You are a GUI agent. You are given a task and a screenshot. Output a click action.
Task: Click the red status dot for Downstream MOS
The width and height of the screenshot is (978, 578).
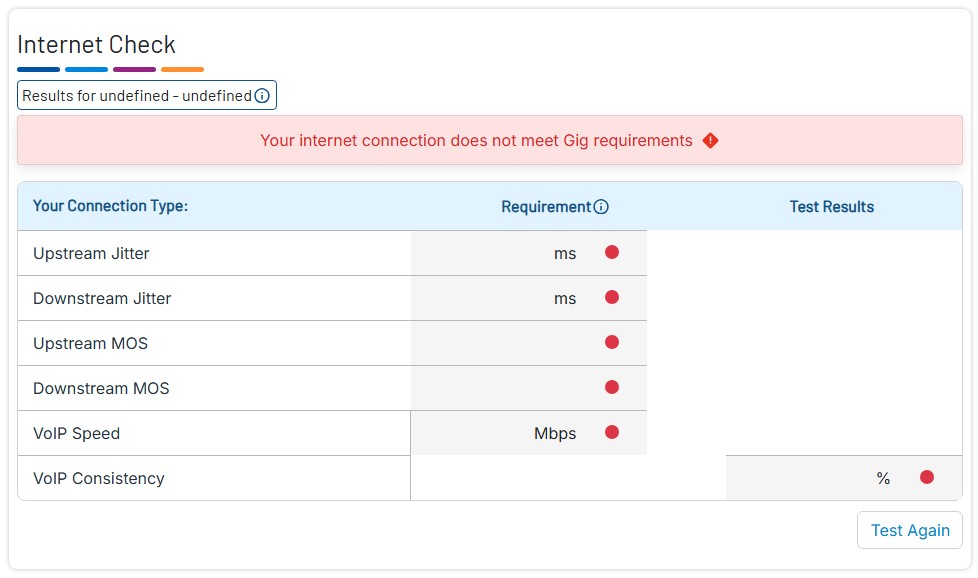(x=611, y=387)
